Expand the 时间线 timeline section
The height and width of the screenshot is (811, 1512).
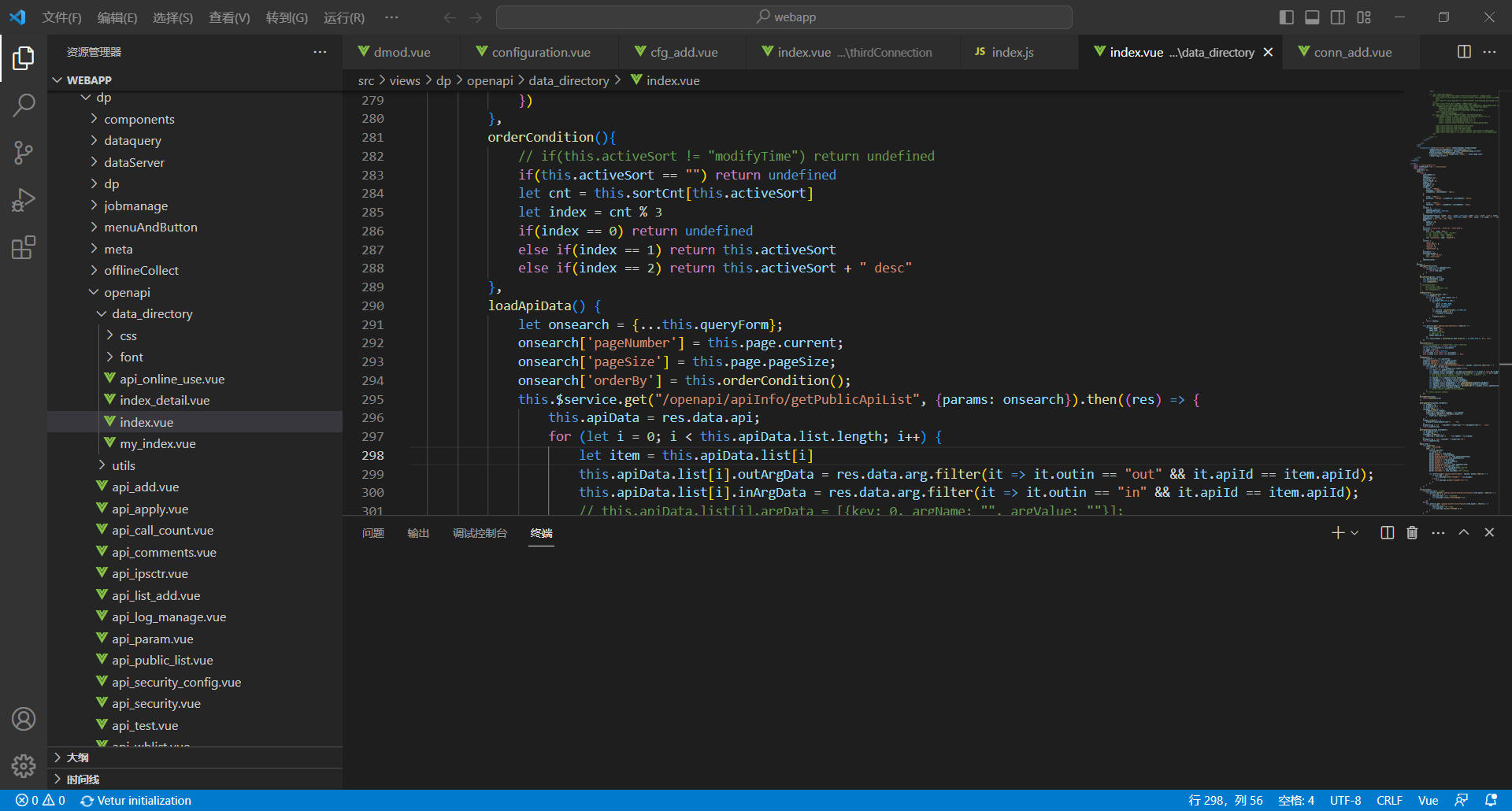[x=195, y=780]
